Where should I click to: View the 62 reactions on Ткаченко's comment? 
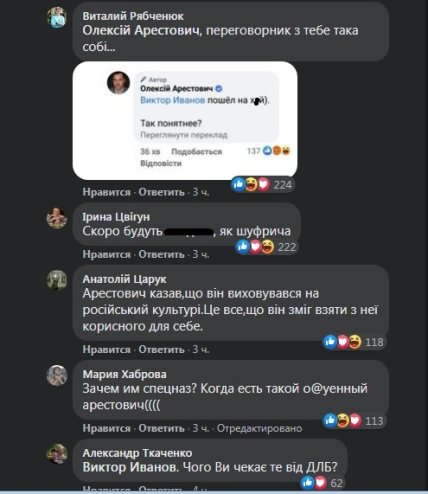pos(322,482)
